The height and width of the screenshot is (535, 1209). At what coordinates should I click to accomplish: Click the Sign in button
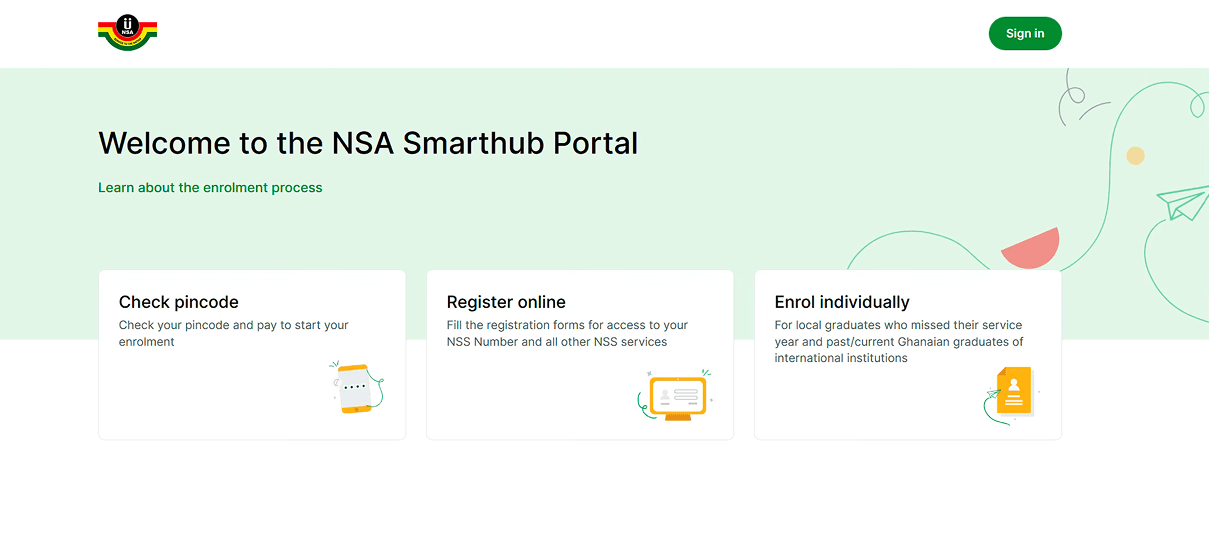click(x=1025, y=33)
